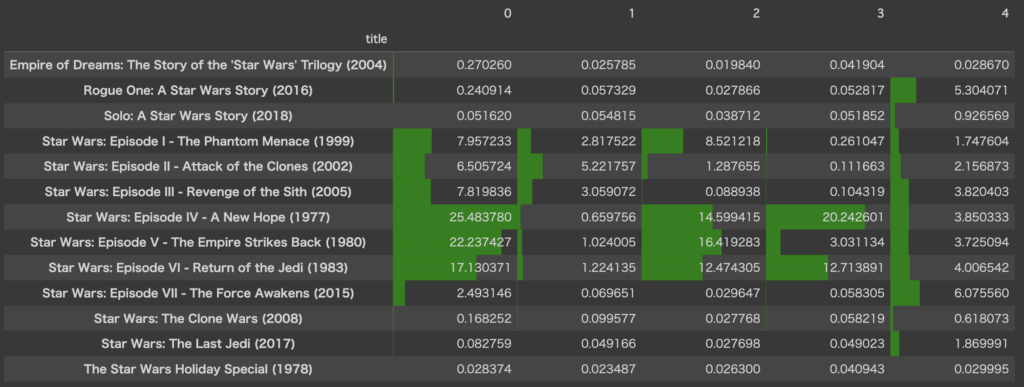Click the cell value 3.059072
1024x387 pixels.
(x=609, y=192)
